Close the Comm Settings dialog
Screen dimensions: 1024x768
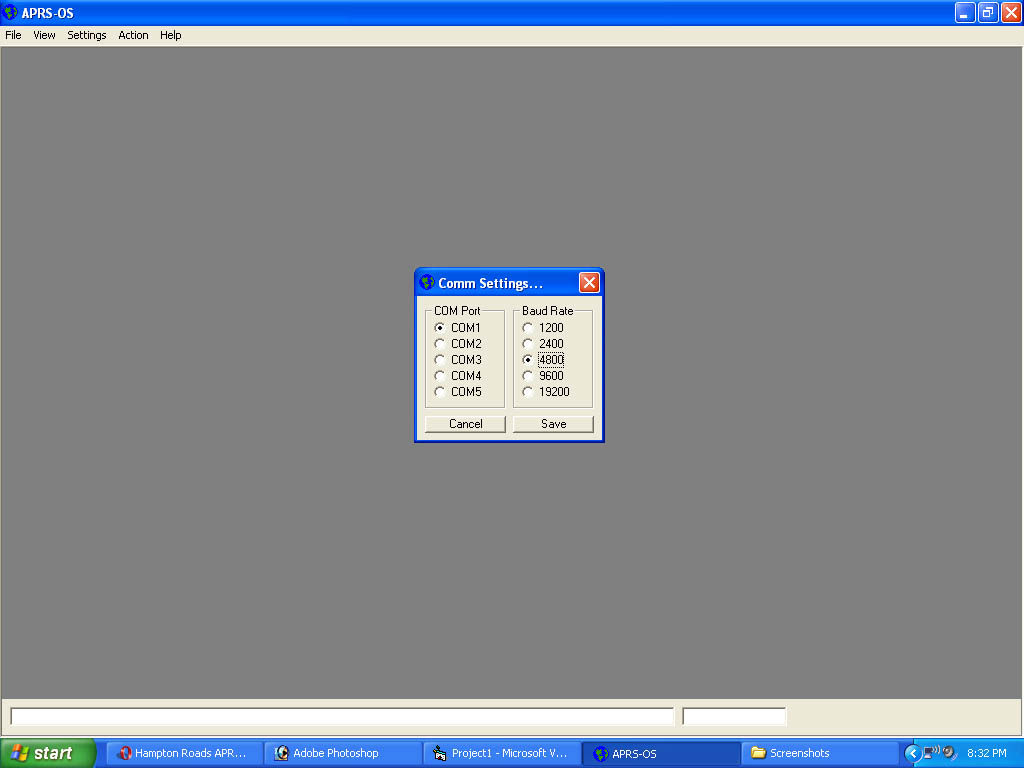pyautogui.click(x=589, y=283)
